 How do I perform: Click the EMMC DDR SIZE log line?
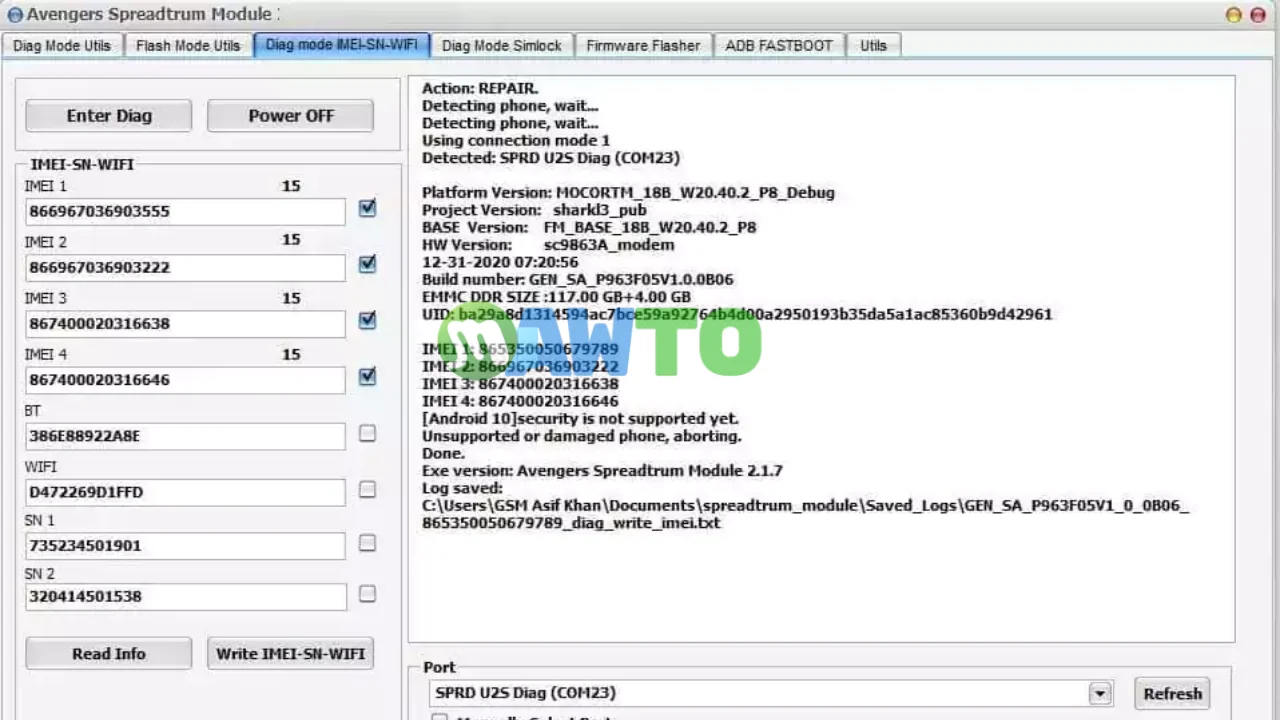click(556, 297)
